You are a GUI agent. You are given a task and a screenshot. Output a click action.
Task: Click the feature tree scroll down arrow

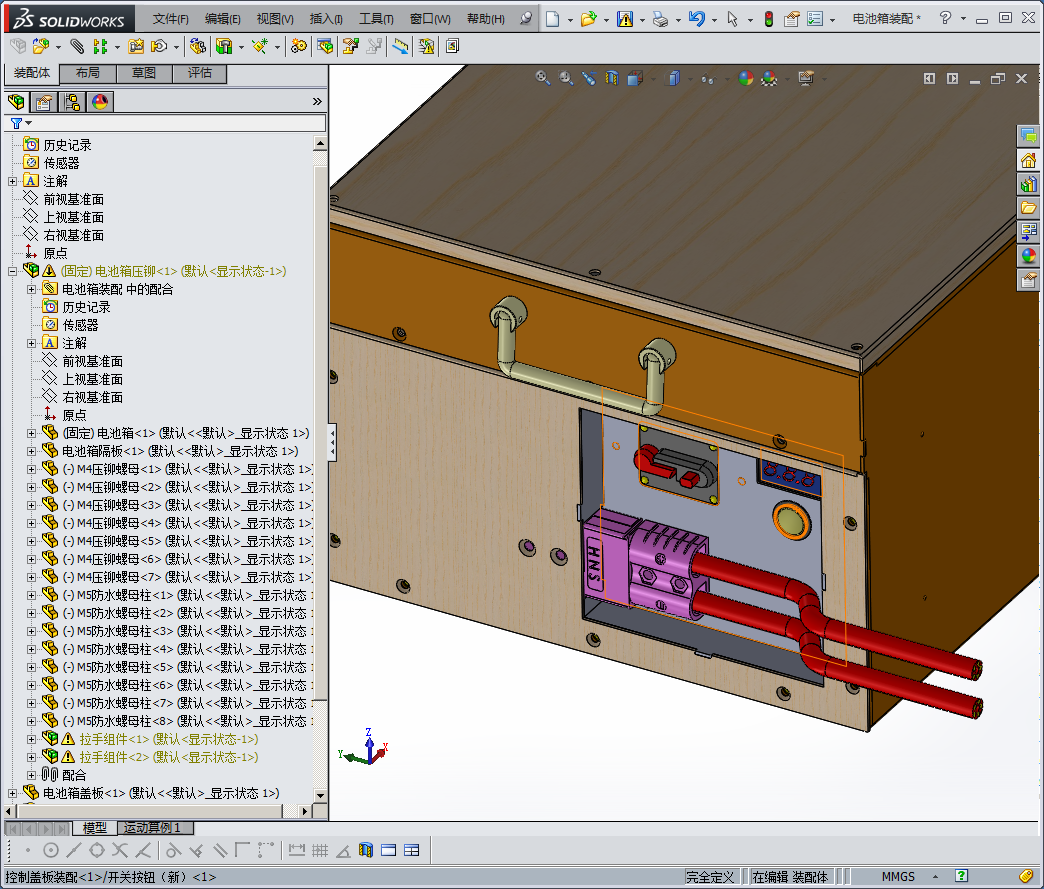point(320,795)
